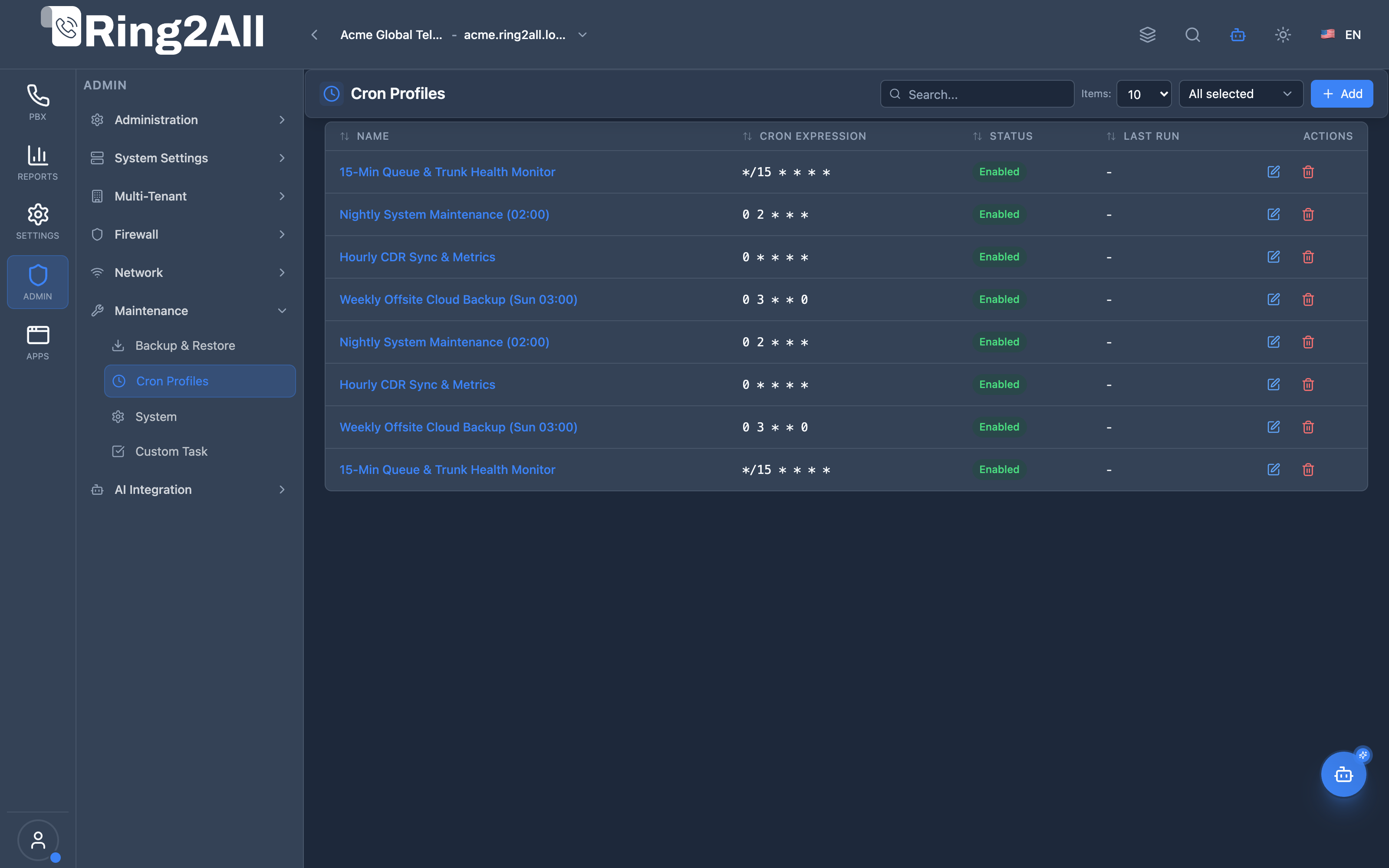The image size is (1389, 868).
Task: Click the Add button
Action: pyautogui.click(x=1341, y=94)
